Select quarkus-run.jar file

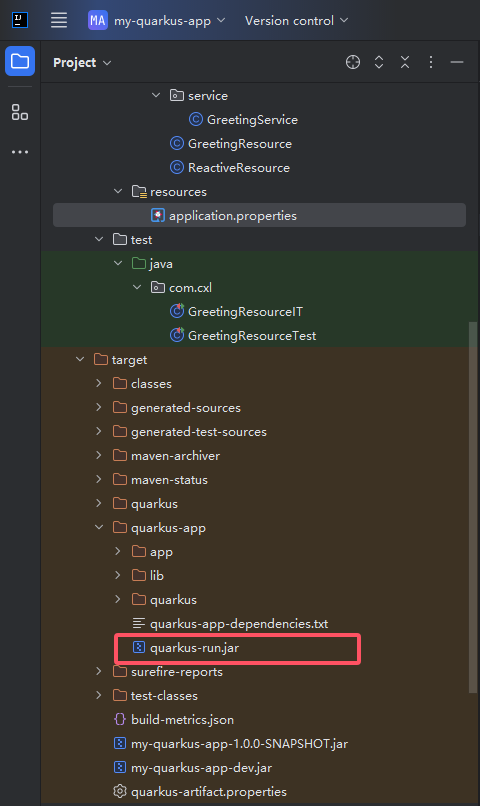(194, 648)
